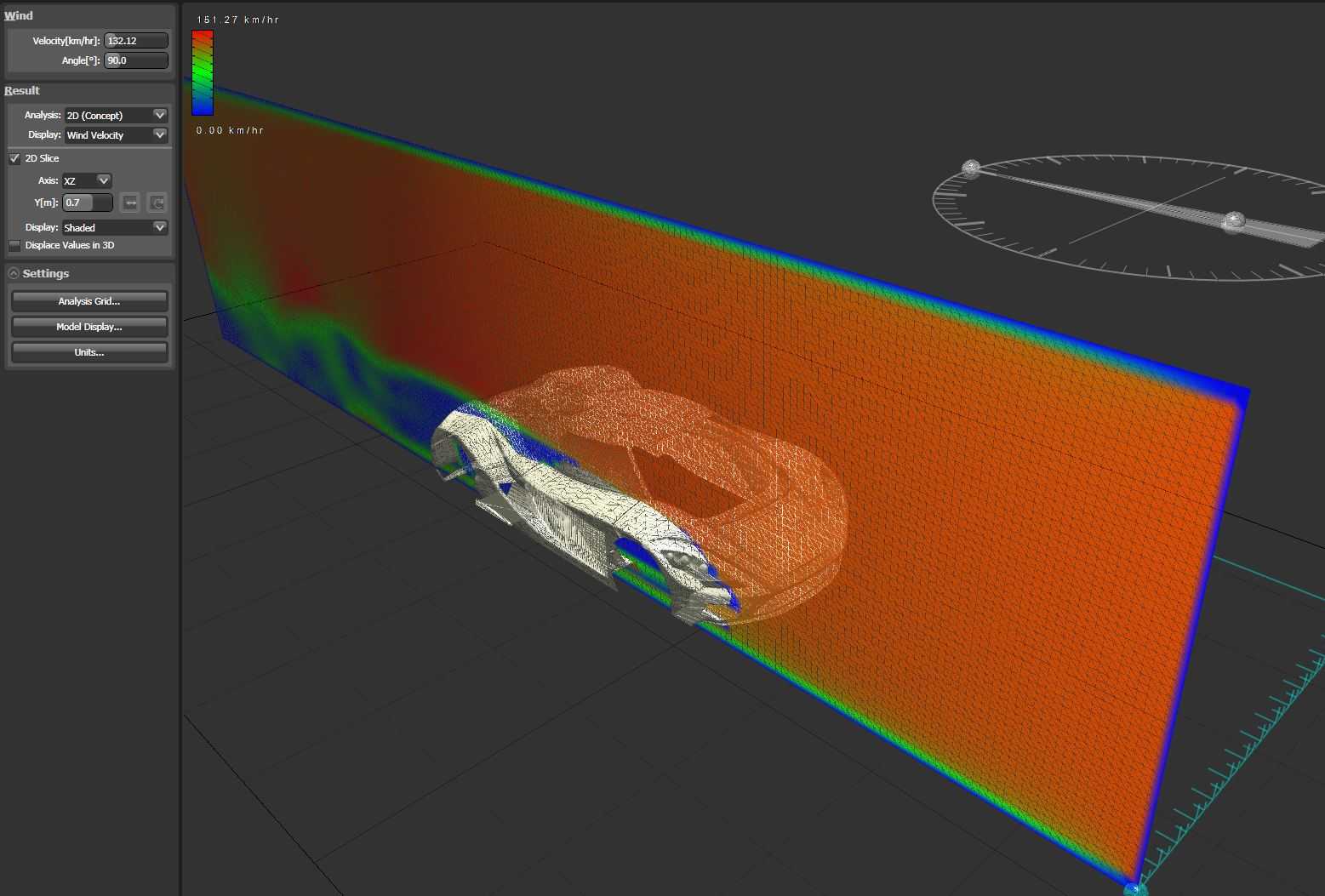Open the Model Display settings
The image size is (1325, 896).
pos(89,327)
